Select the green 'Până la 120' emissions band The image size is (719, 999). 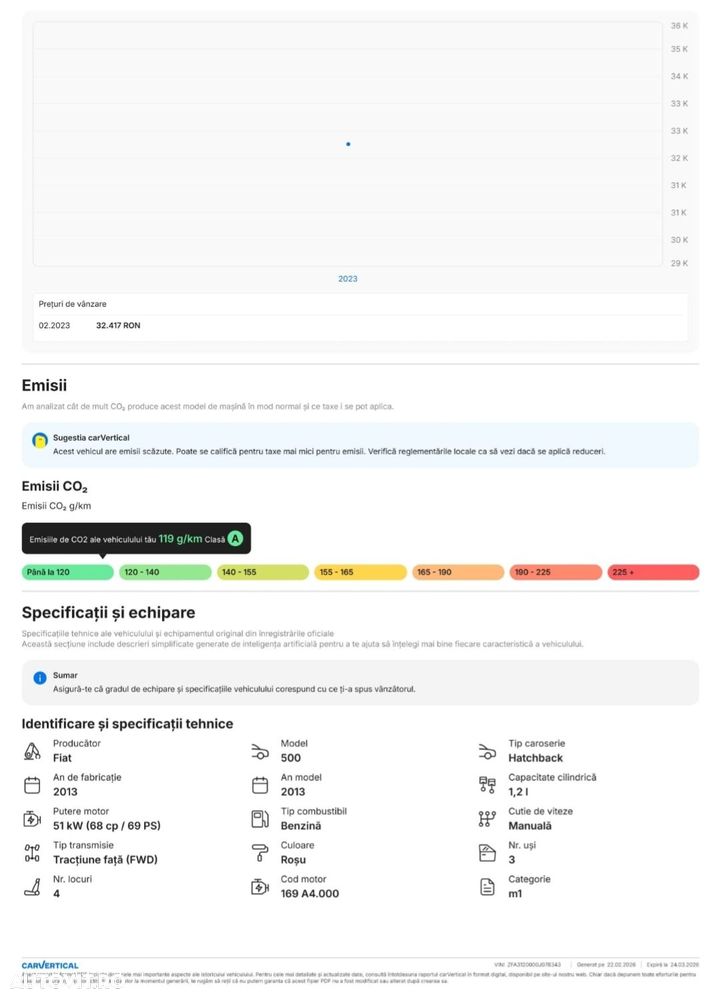coord(68,573)
